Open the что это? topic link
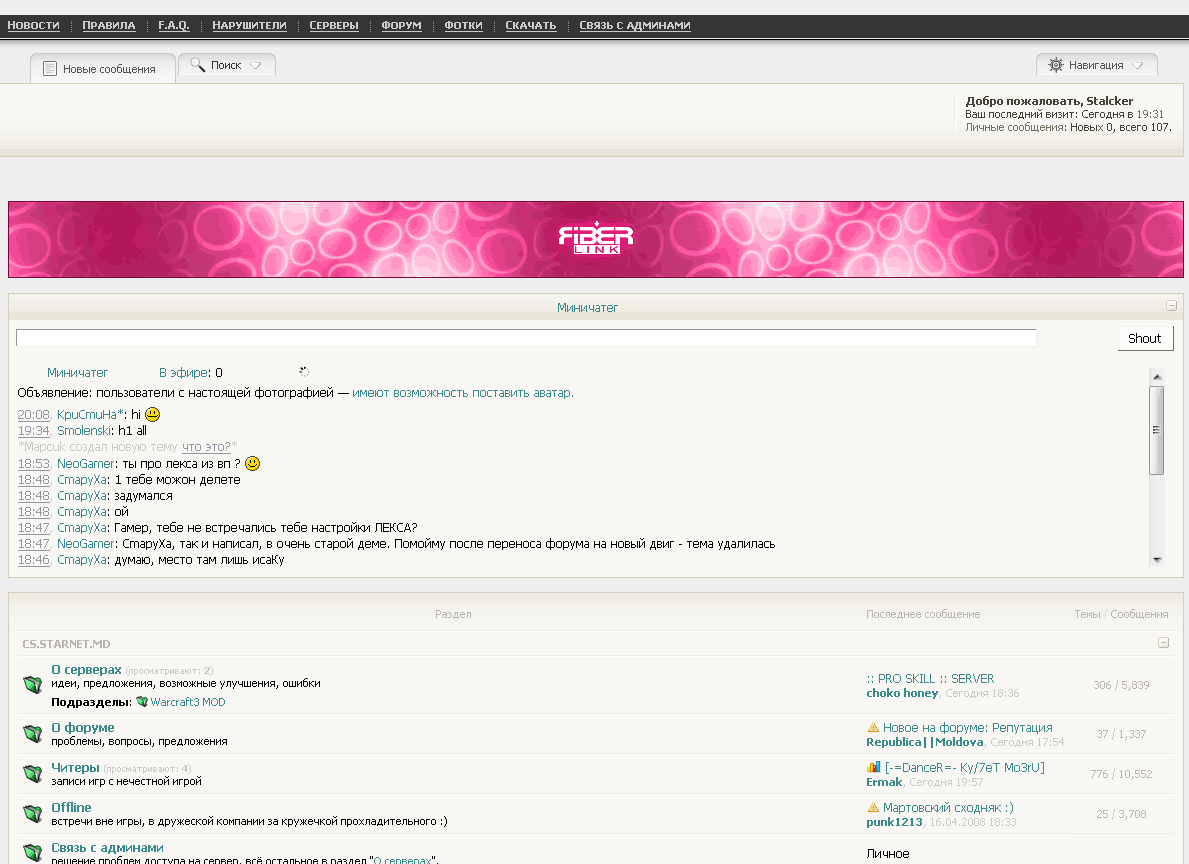Image resolution: width=1189 pixels, height=864 pixels. [x=206, y=447]
